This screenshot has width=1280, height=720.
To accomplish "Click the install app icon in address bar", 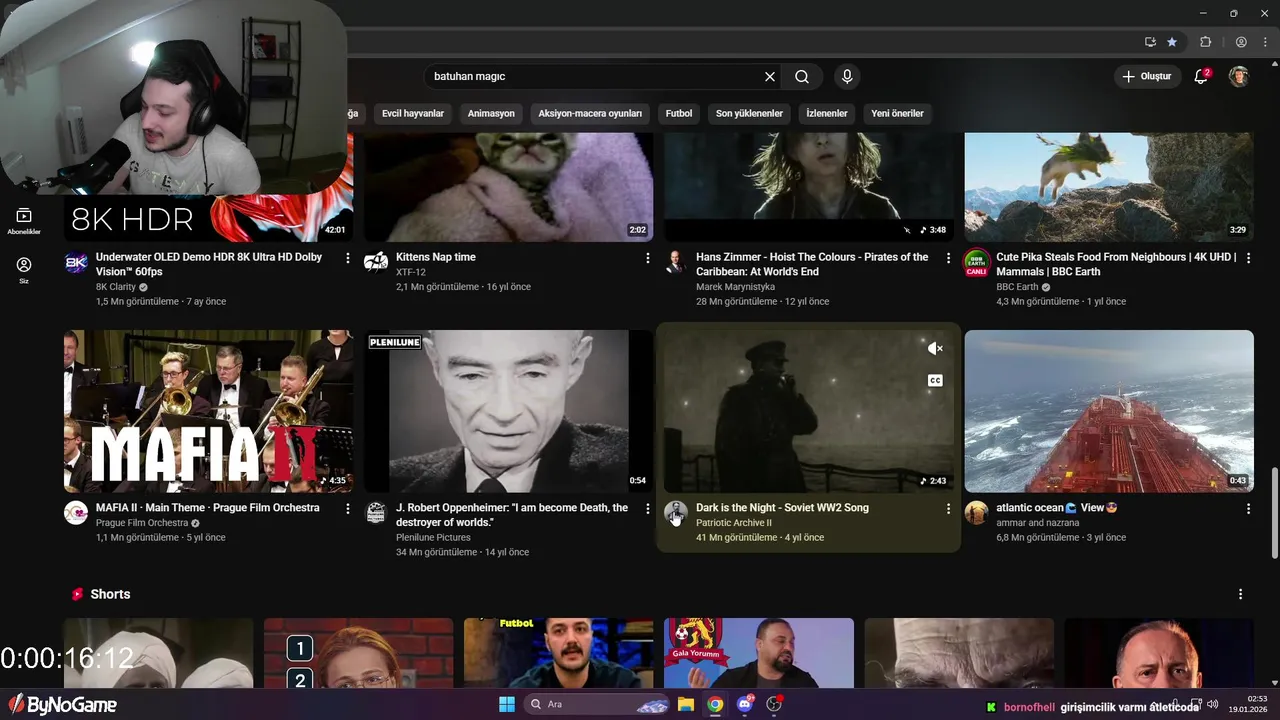I will point(1151,42).
